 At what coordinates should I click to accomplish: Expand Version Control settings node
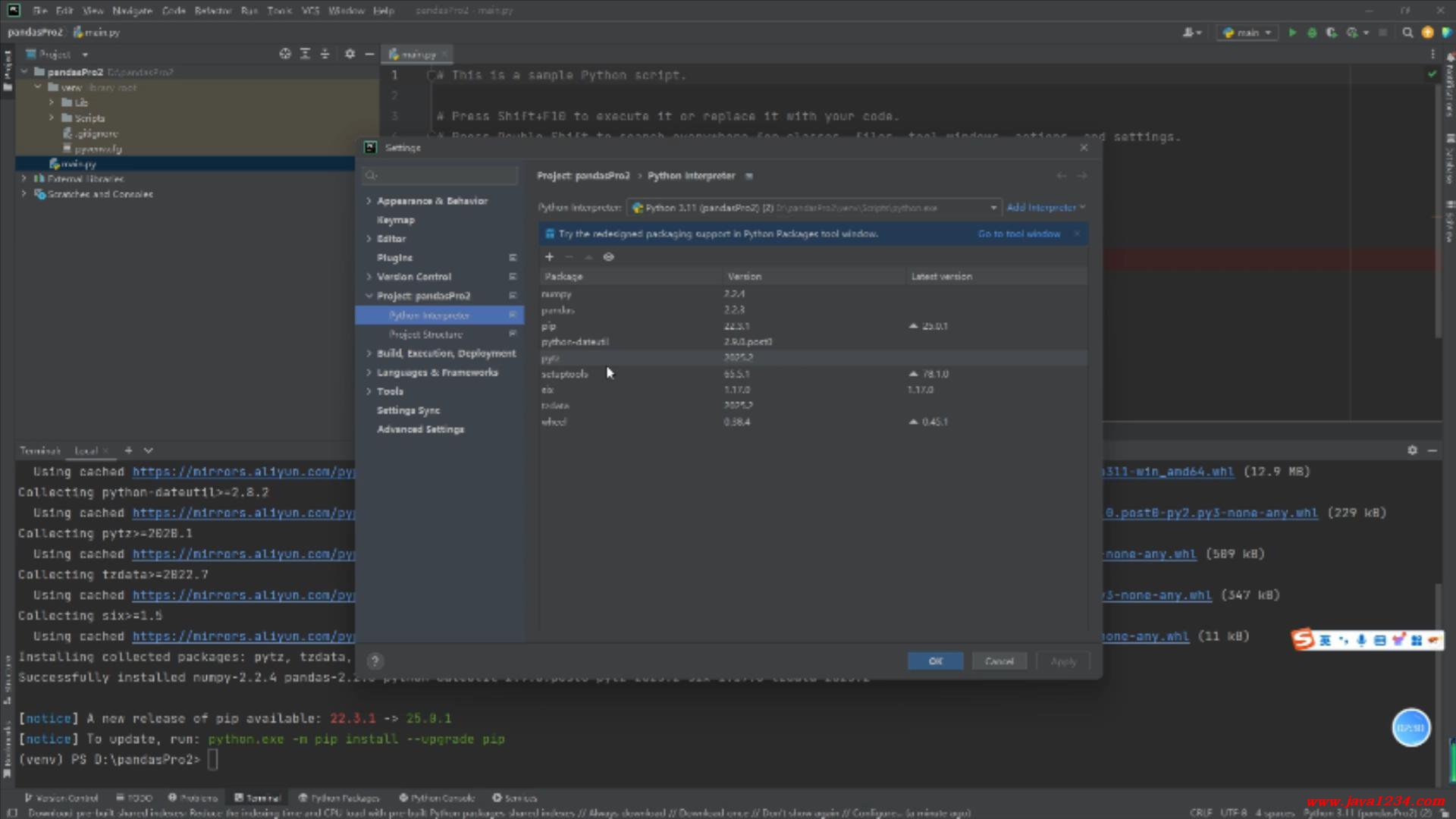tap(369, 277)
